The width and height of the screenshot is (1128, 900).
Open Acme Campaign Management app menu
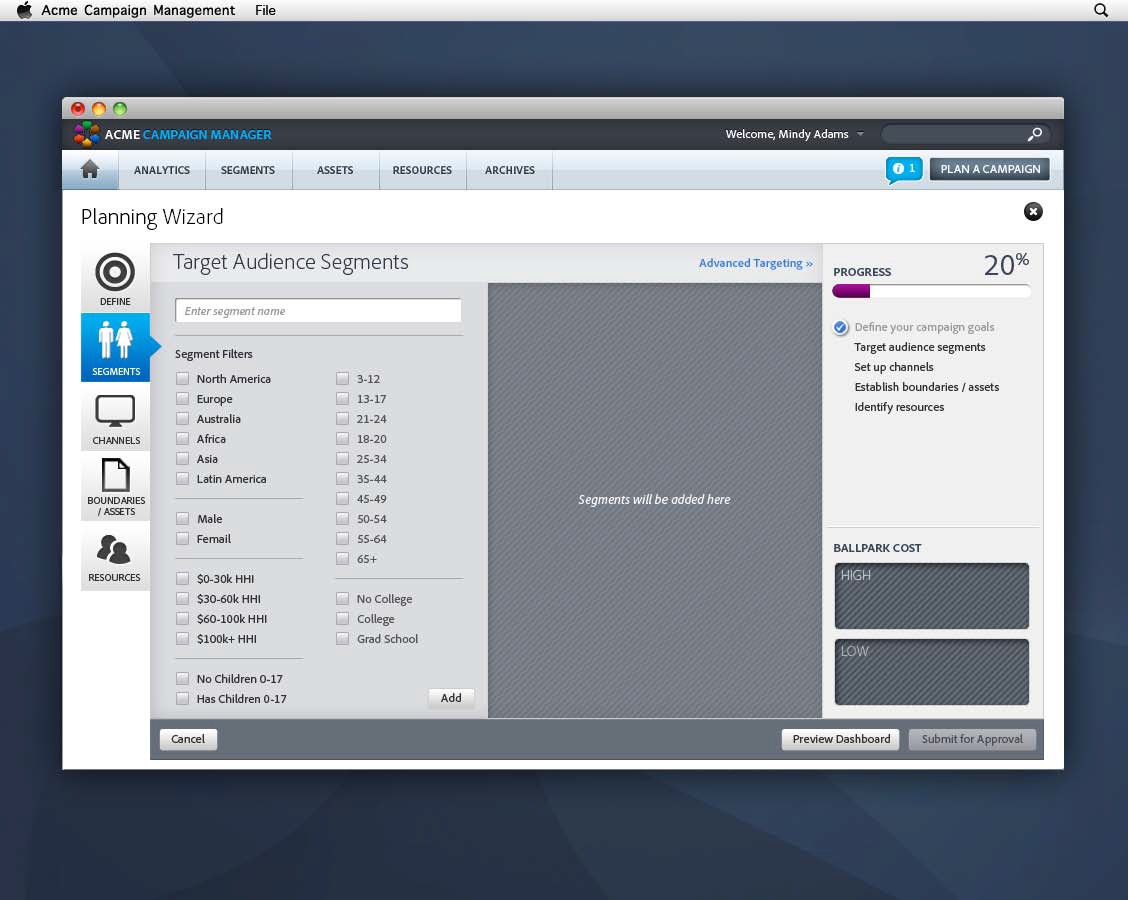[138, 10]
